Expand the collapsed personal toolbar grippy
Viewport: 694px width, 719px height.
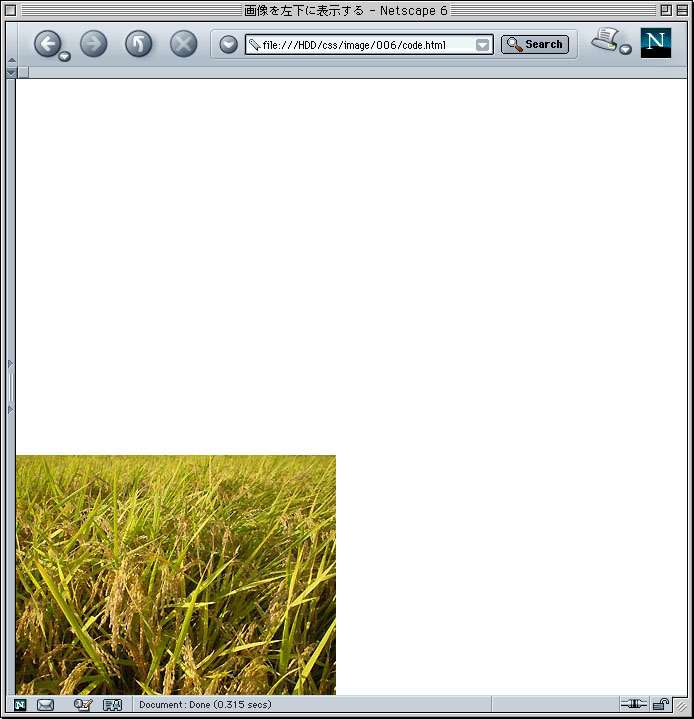pos(11,72)
